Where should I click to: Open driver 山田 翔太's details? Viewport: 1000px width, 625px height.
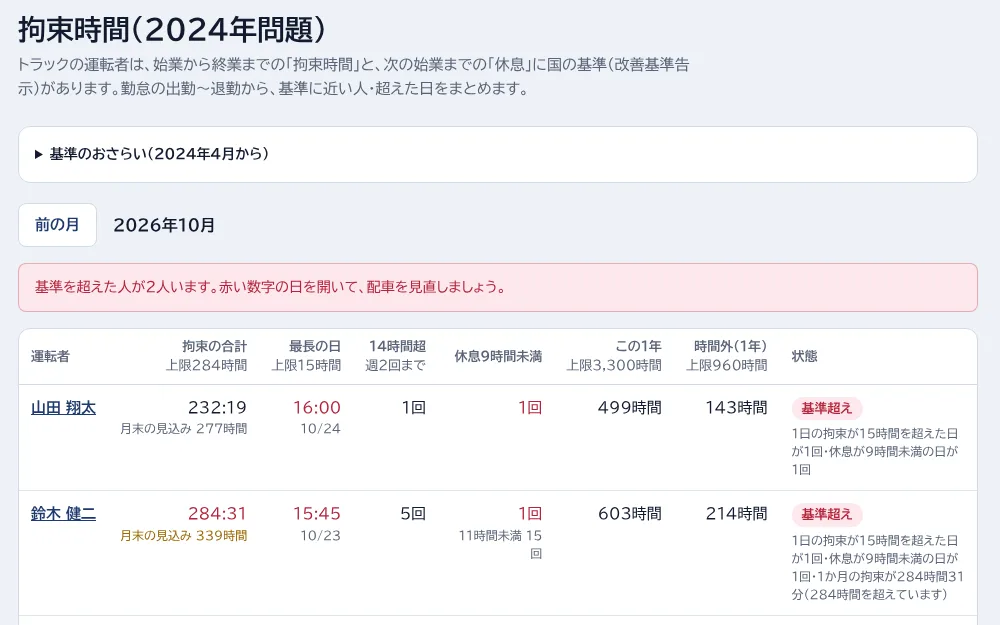tap(63, 408)
